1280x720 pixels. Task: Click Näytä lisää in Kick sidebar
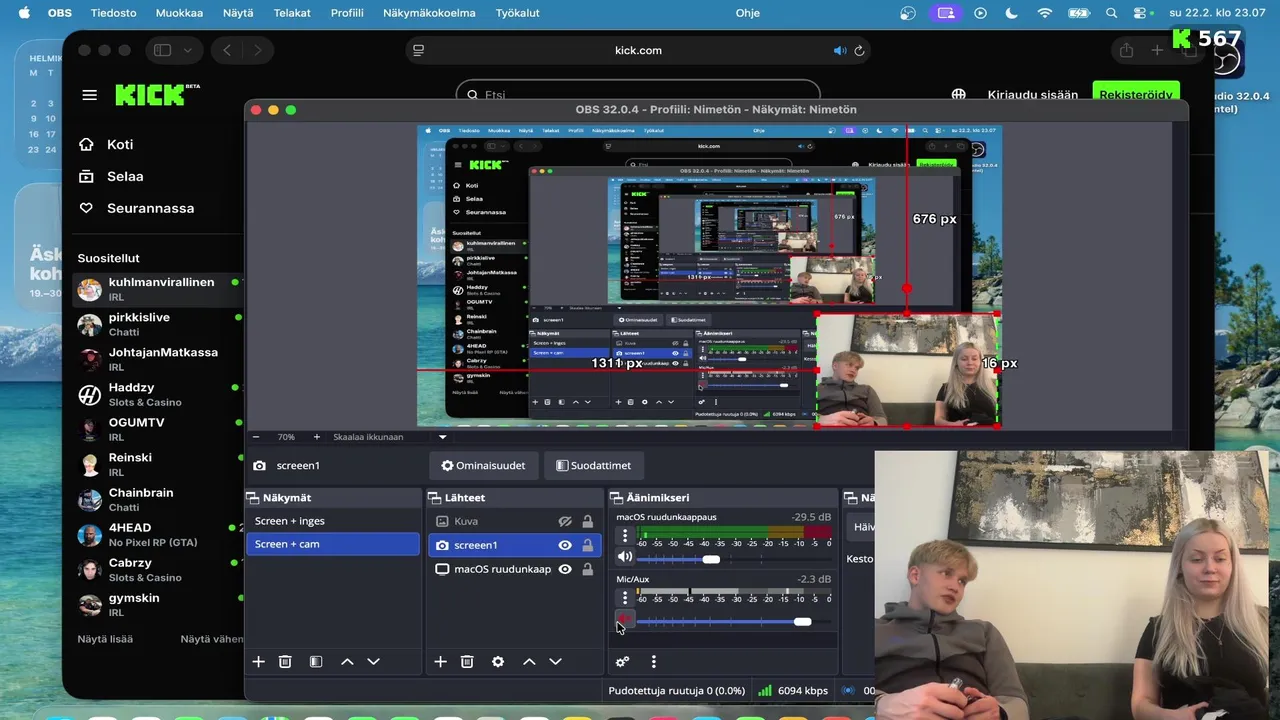click(x=105, y=639)
